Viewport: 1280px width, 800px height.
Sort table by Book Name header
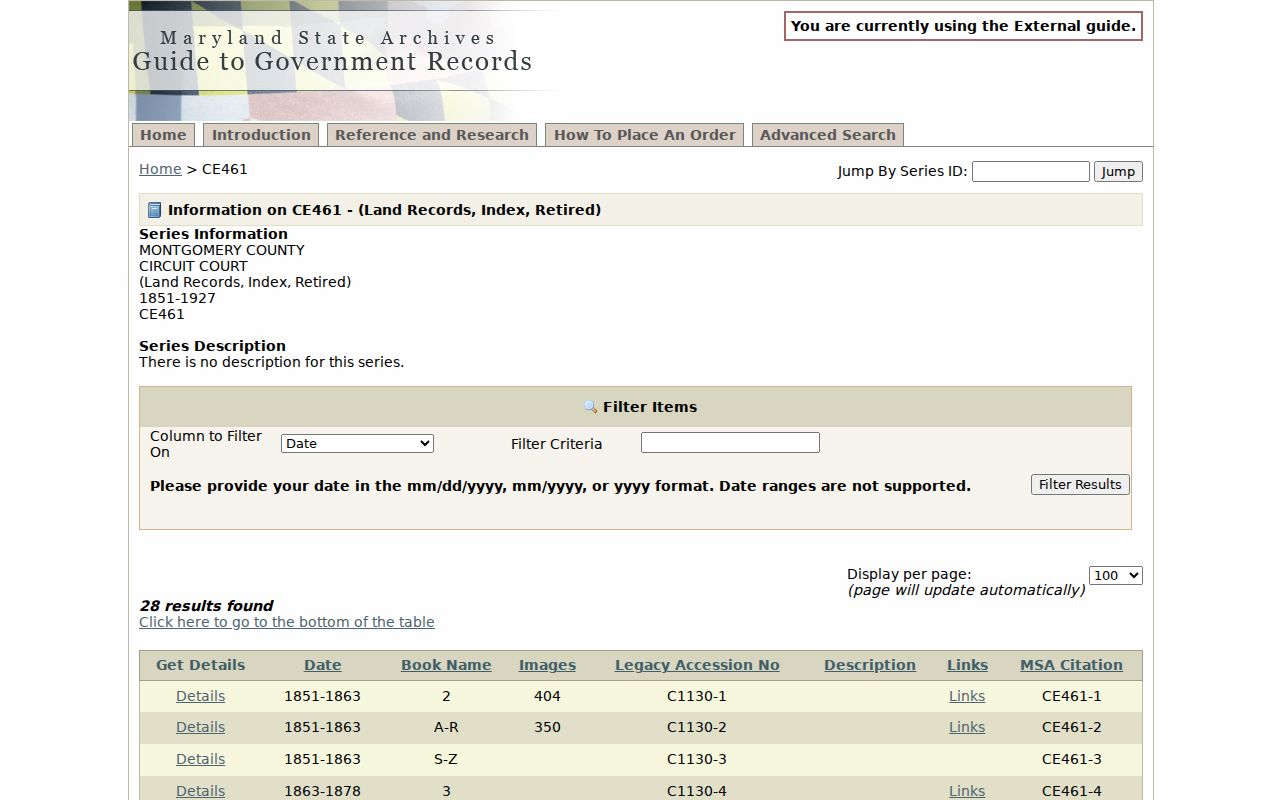click(x=446, y=665)
